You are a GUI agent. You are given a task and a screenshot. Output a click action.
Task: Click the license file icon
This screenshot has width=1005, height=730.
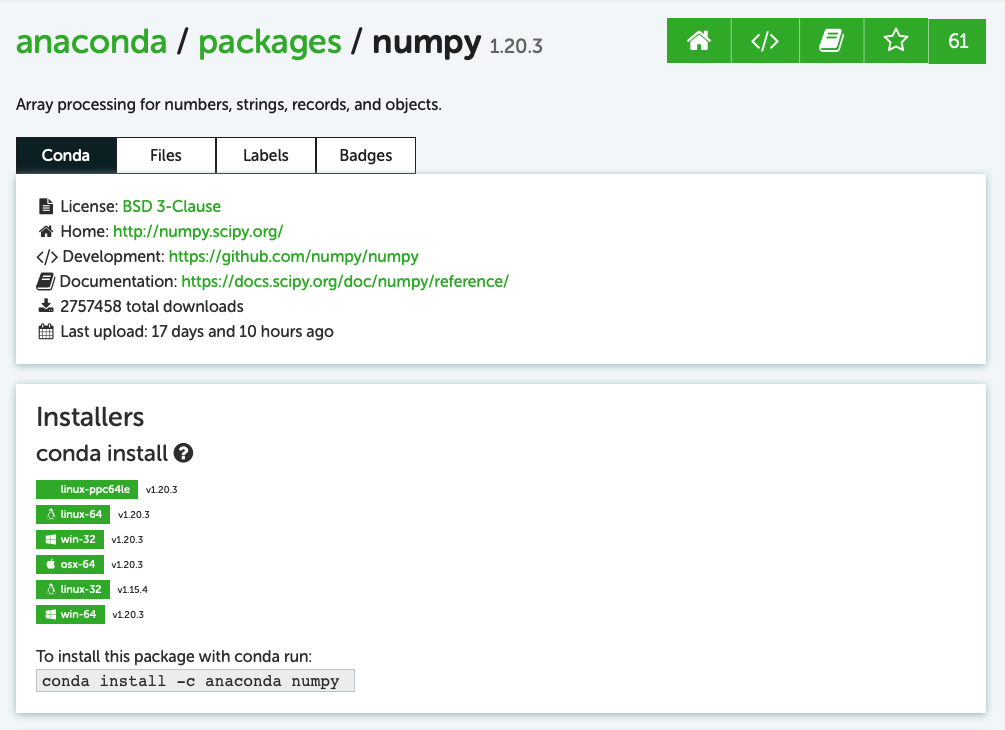tap(46, 206)
